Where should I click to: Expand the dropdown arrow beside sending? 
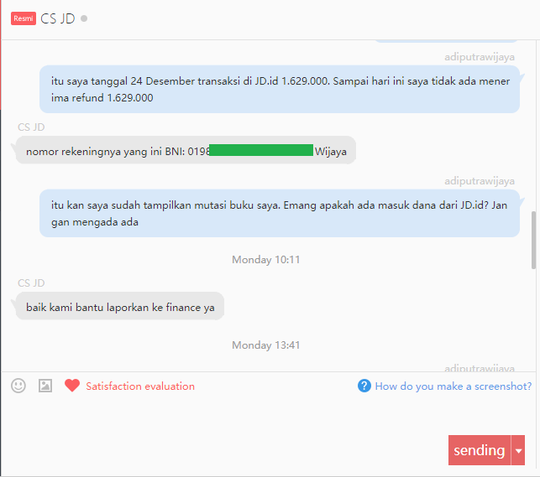(x=518, y=450)
